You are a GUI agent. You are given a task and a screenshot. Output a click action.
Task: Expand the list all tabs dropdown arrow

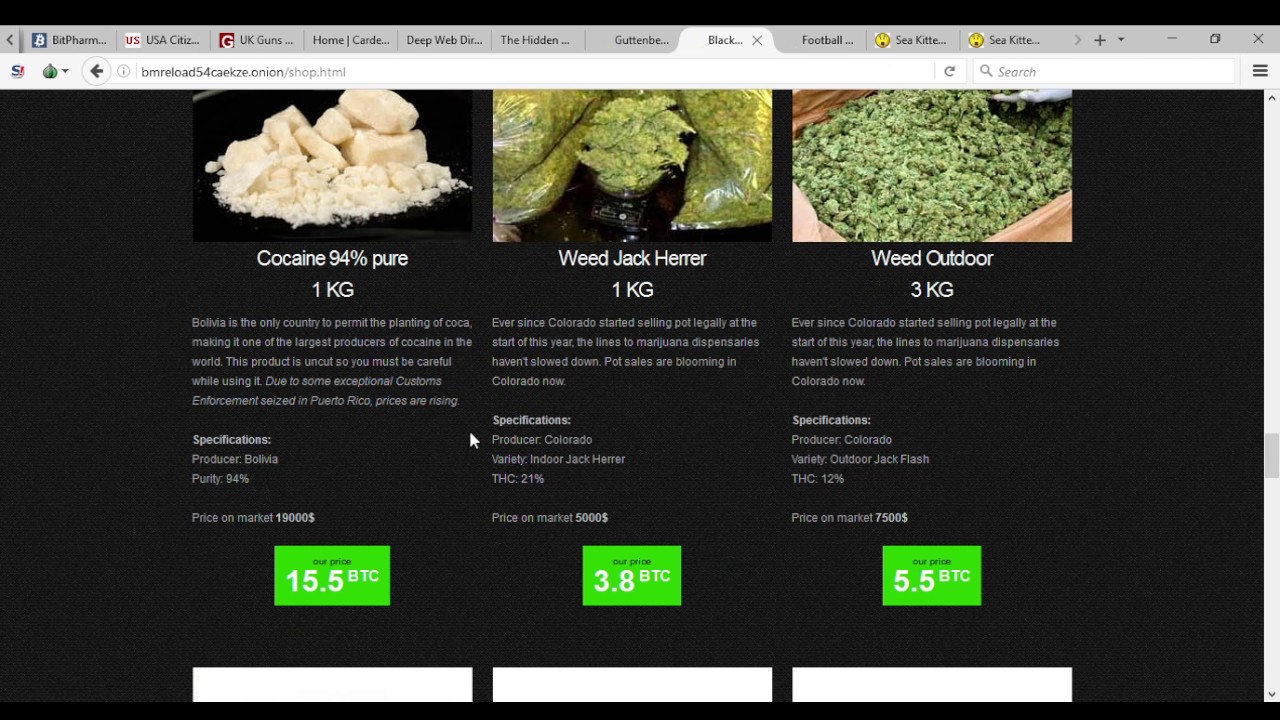[1120, 40]
